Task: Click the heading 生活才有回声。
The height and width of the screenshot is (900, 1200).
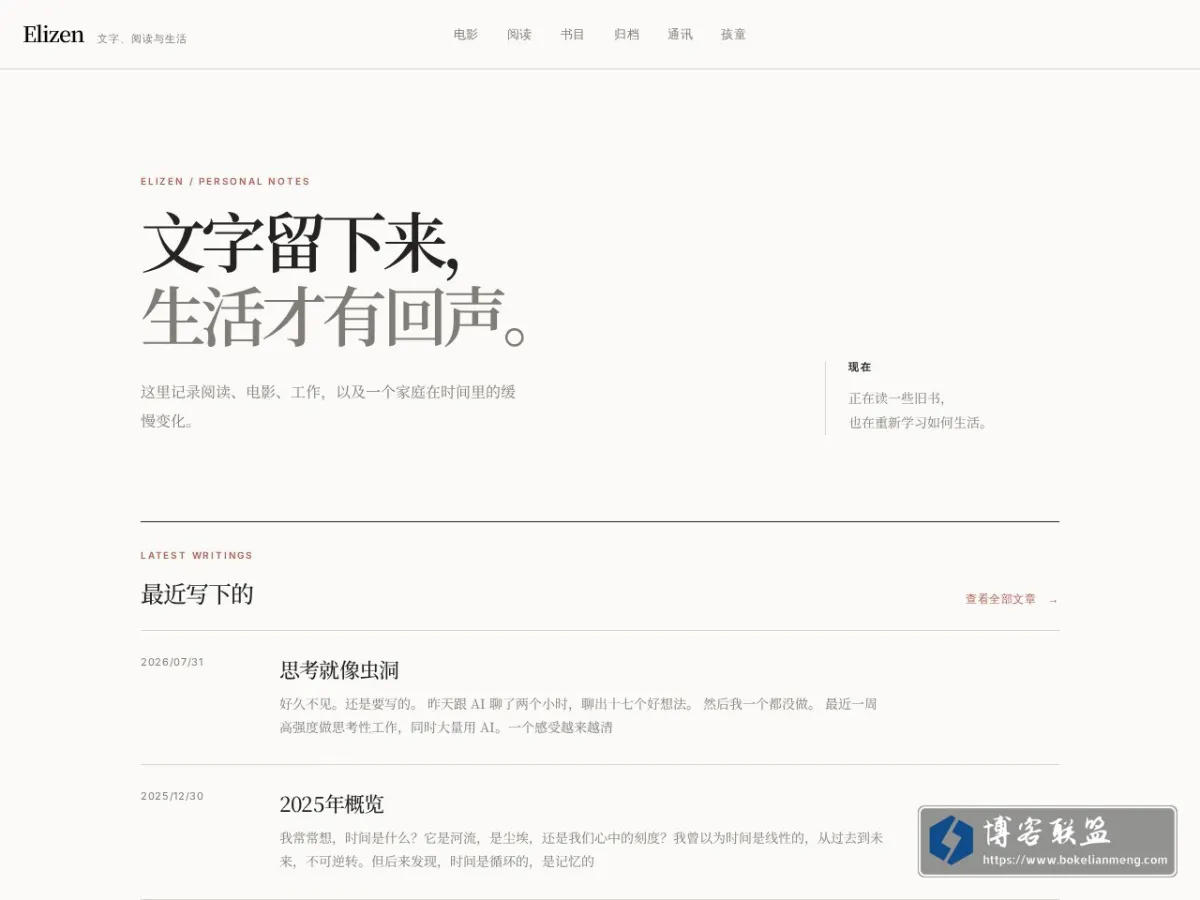Action: (x=333, y=316)
